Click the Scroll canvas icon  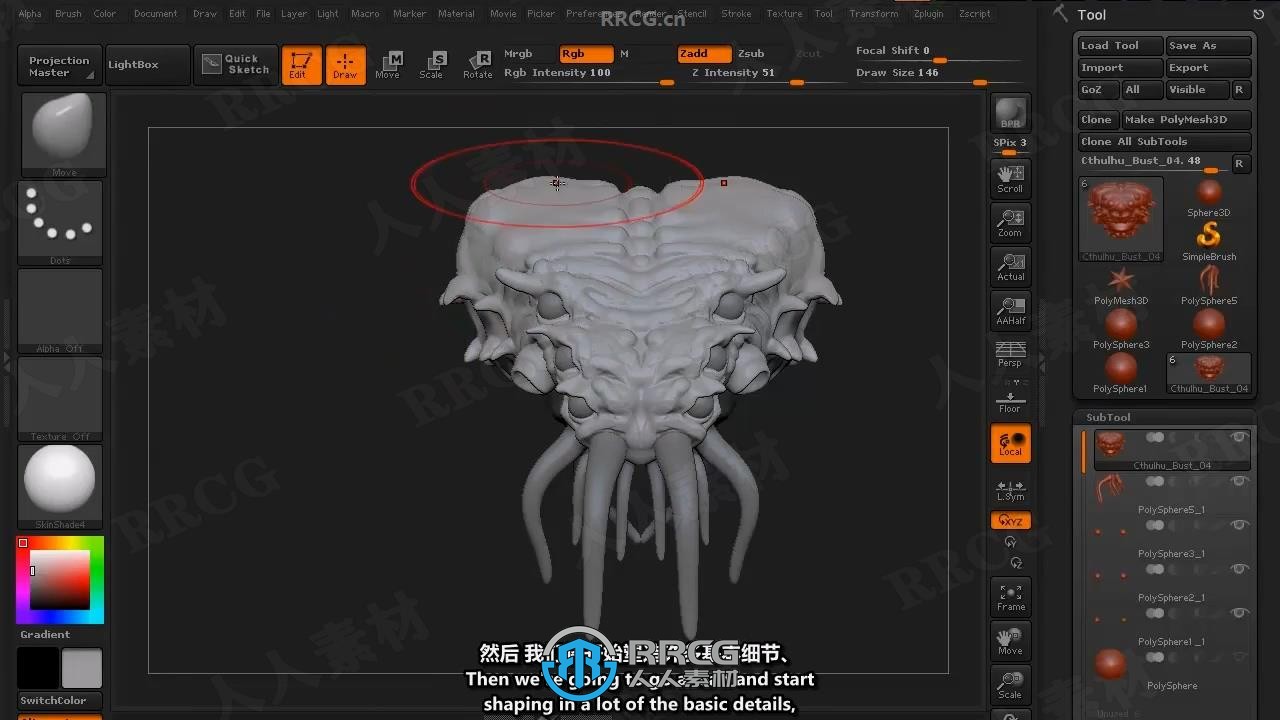tap(1010, 179)
